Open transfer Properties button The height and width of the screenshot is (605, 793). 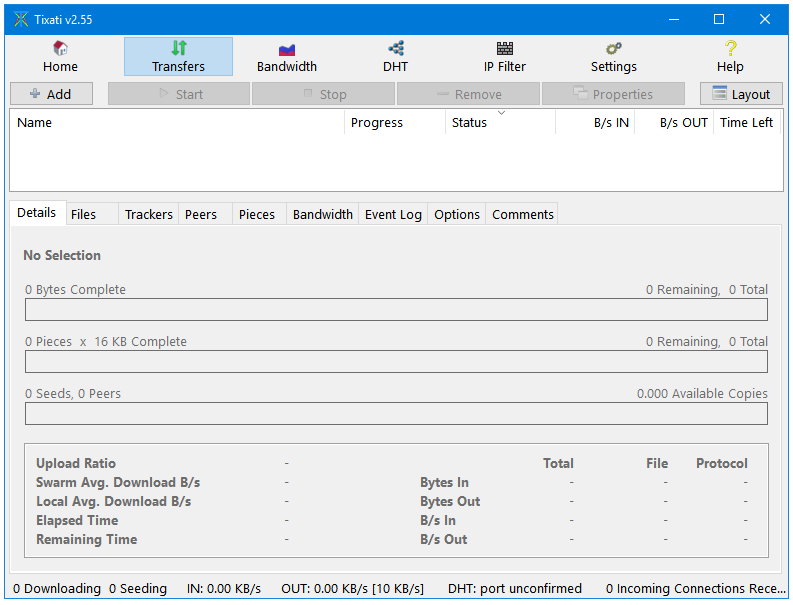(x=613, y=94)
